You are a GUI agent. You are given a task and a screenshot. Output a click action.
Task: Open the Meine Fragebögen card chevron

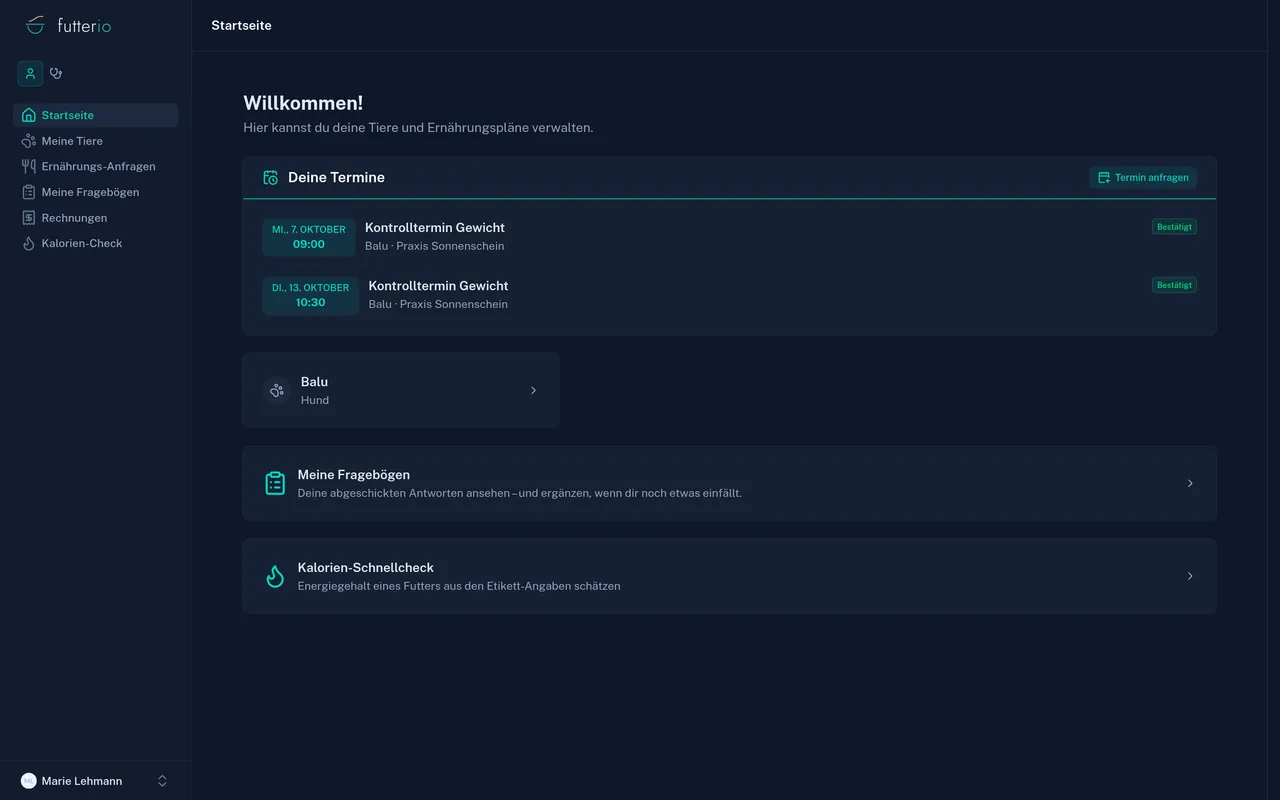click(1190, 483)
